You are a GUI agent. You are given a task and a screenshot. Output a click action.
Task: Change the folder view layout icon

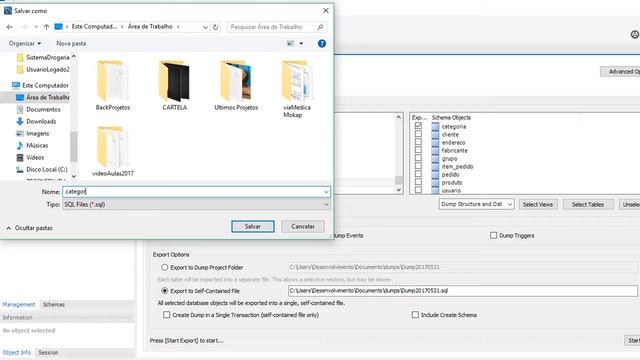pyautogui.click(x=290, y=43)
